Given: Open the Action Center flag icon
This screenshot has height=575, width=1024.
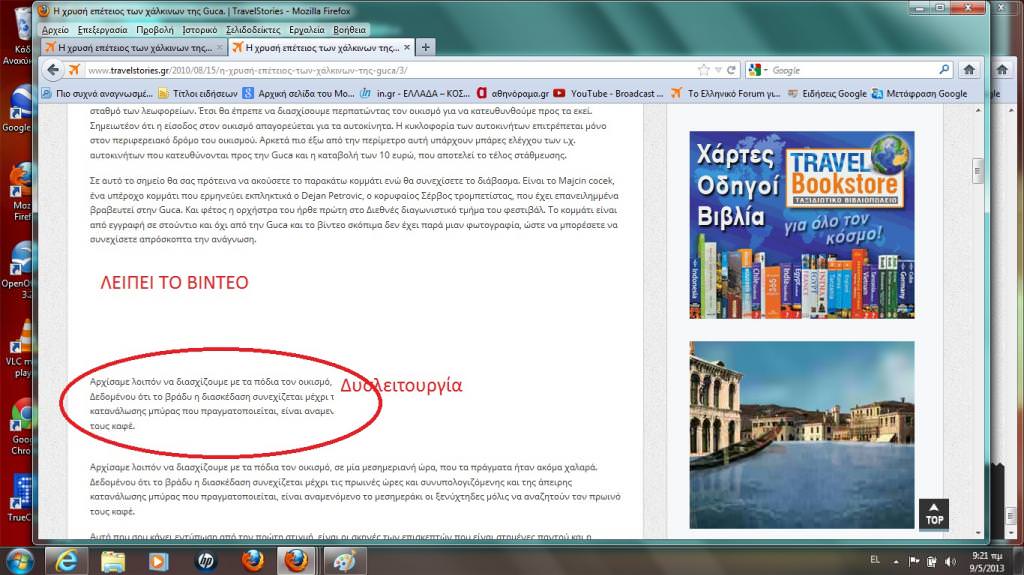Looking at the screenshot, I should (x=914, y=561).
